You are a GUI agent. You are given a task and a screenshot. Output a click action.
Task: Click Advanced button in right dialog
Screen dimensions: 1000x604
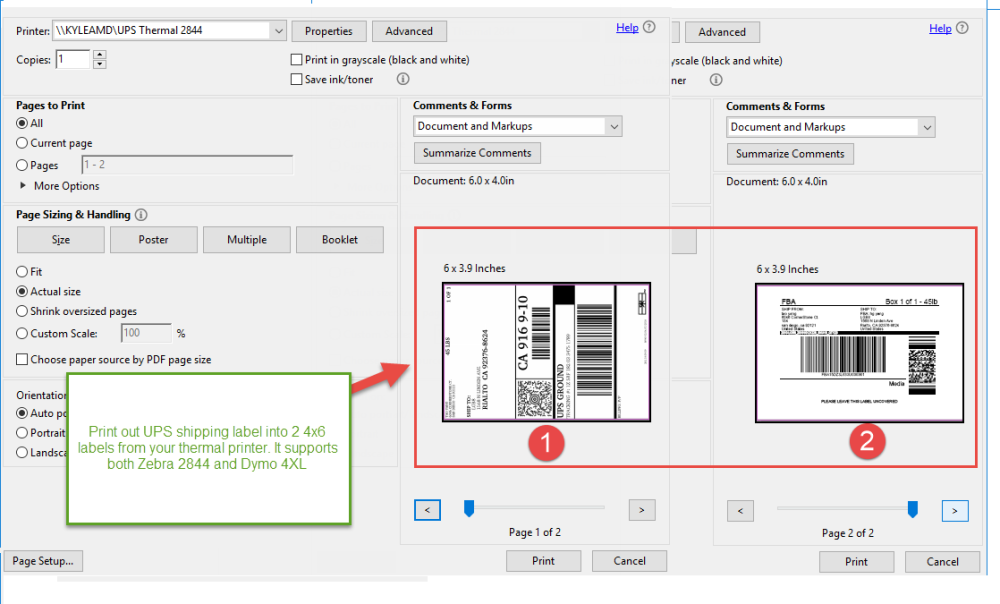tap(722, 32)
